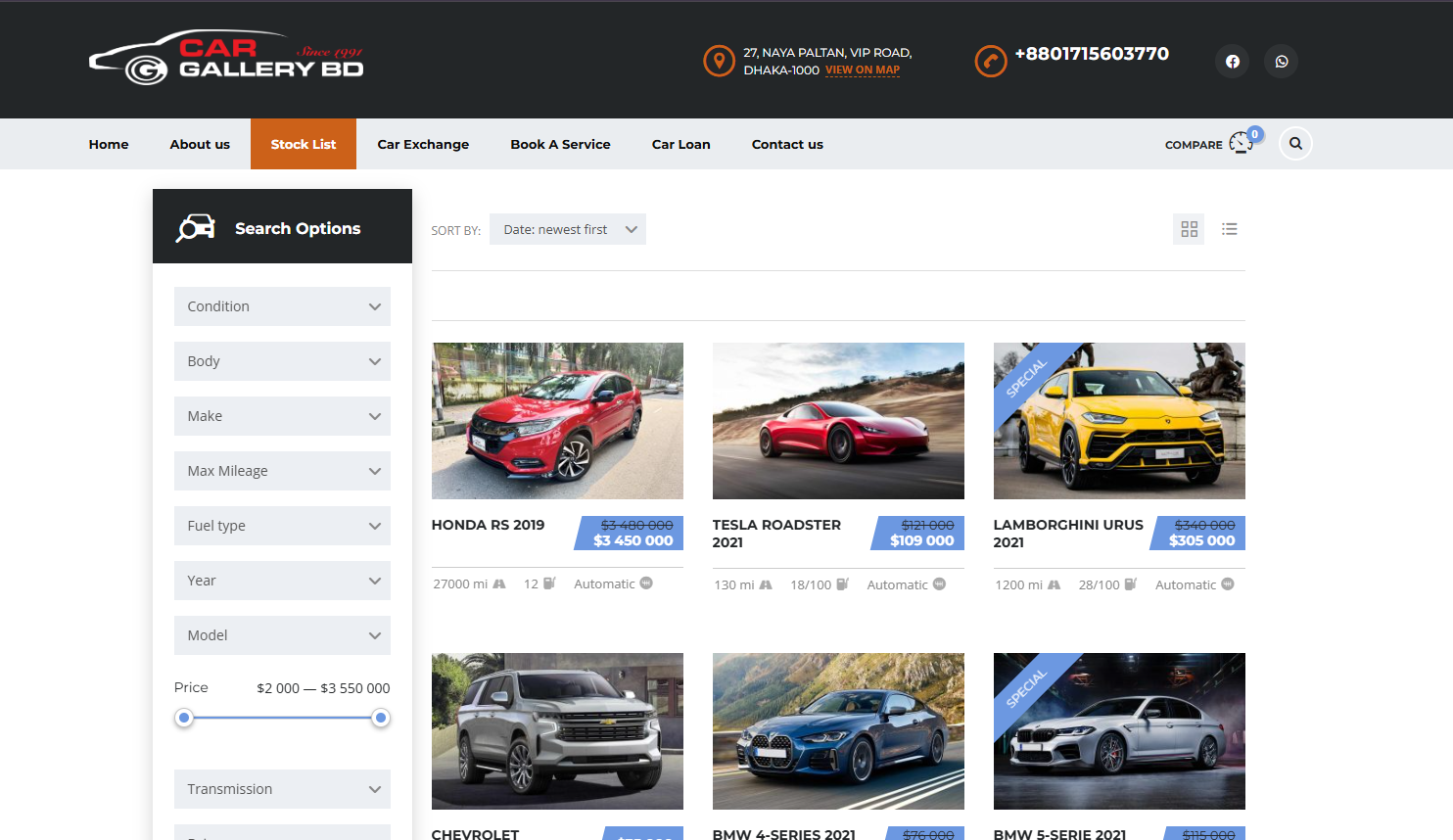Select the Stock List tab
This screenshot has width=1453, height=840.
tap(304, 144)
